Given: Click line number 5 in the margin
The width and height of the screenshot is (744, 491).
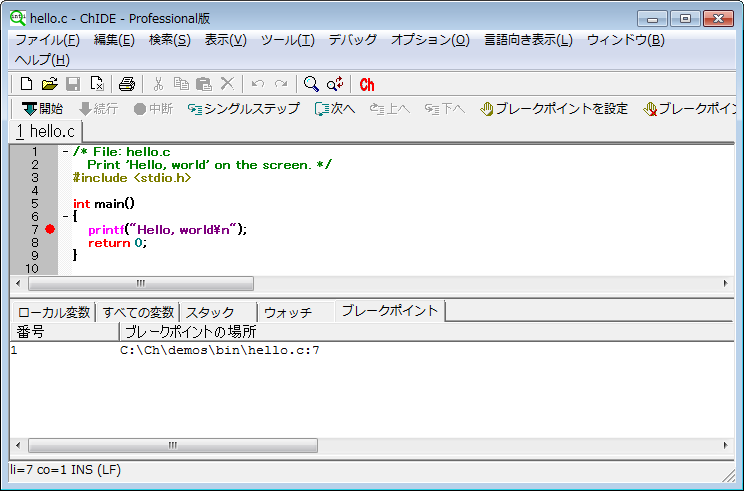Looking at the screenshot, I should tap(35, 204).
